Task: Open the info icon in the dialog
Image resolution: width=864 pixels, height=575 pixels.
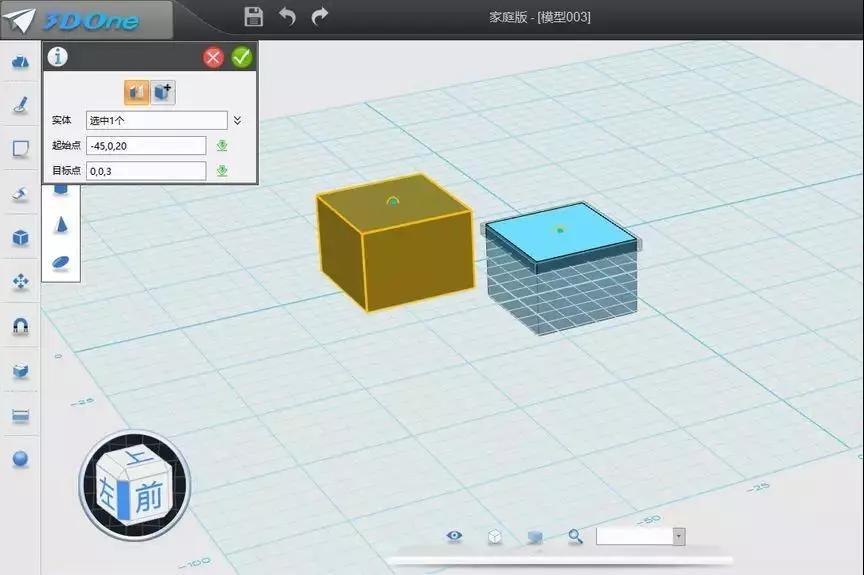Action: 57,56
